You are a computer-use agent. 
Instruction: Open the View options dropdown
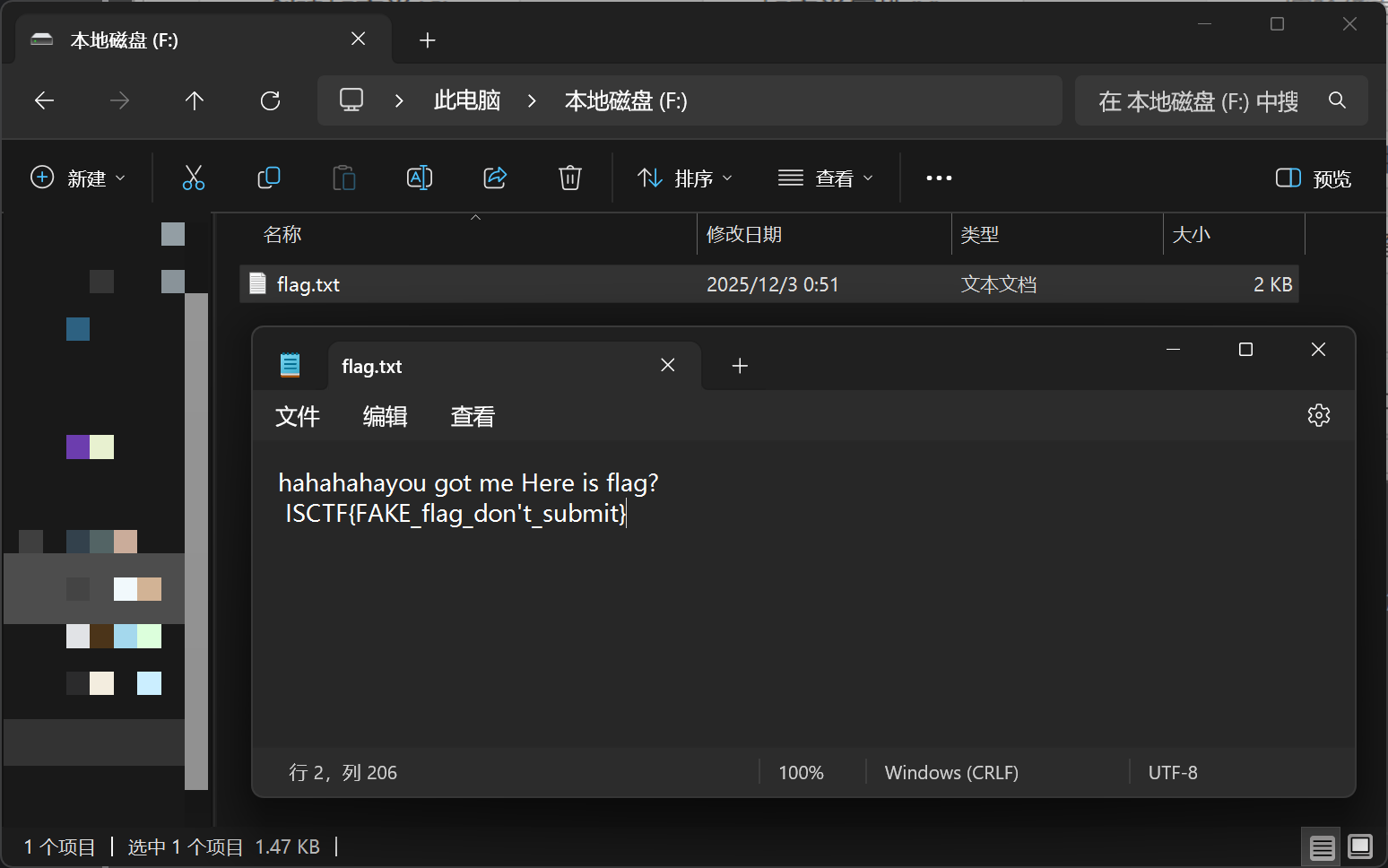[x=825, y=178]
